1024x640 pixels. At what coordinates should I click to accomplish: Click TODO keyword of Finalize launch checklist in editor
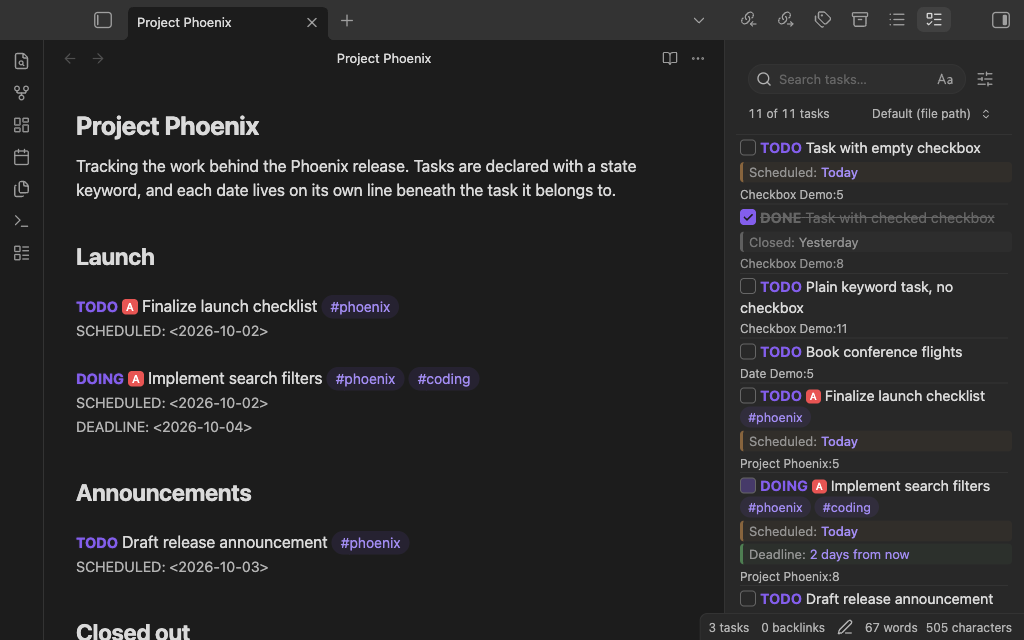[x=97, y=307]
